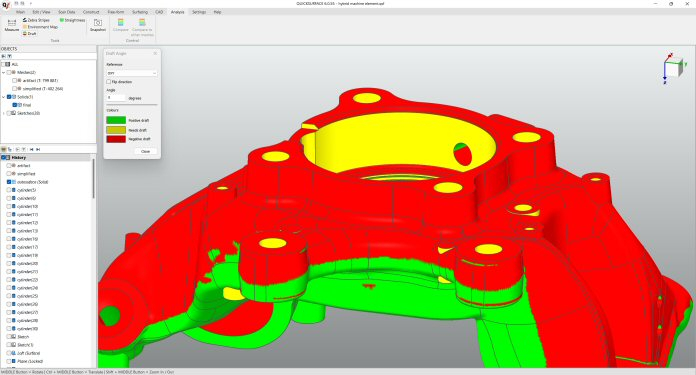Click the Compare deviation icon
The image size is (696, 375).
pos(120,23)
